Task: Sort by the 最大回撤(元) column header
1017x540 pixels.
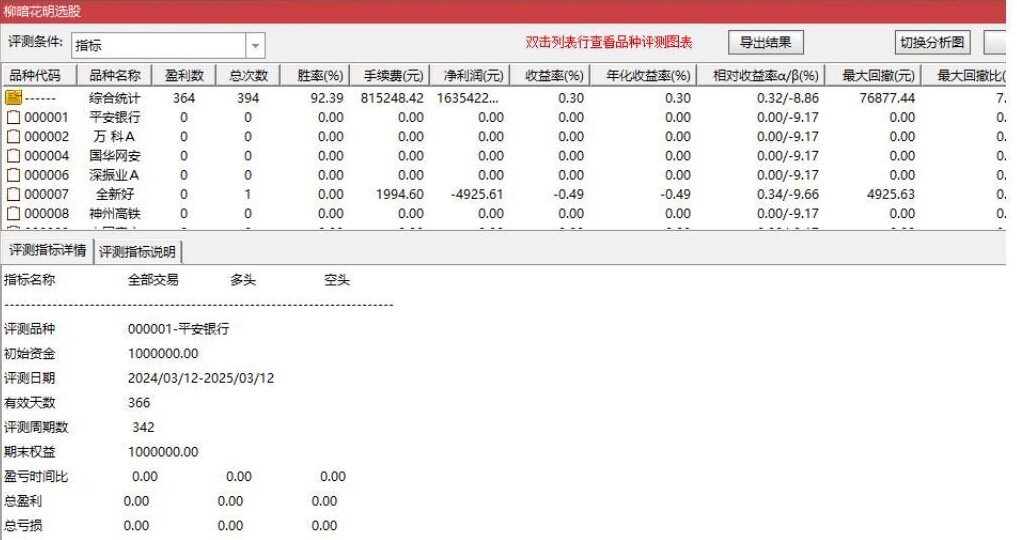Action: click(x=874, y=75)
